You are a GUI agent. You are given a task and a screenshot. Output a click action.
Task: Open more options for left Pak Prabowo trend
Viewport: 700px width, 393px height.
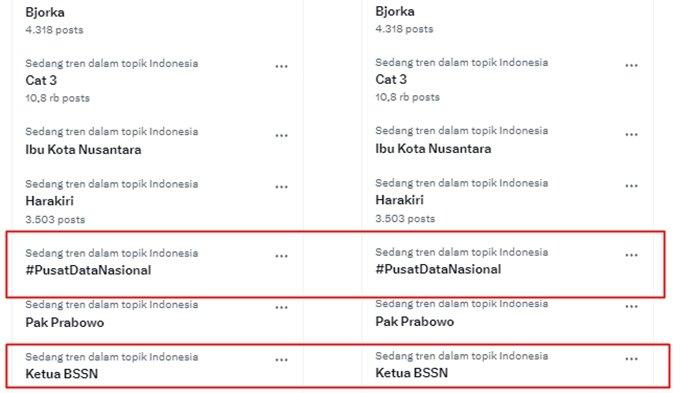[x=281, y=308]
